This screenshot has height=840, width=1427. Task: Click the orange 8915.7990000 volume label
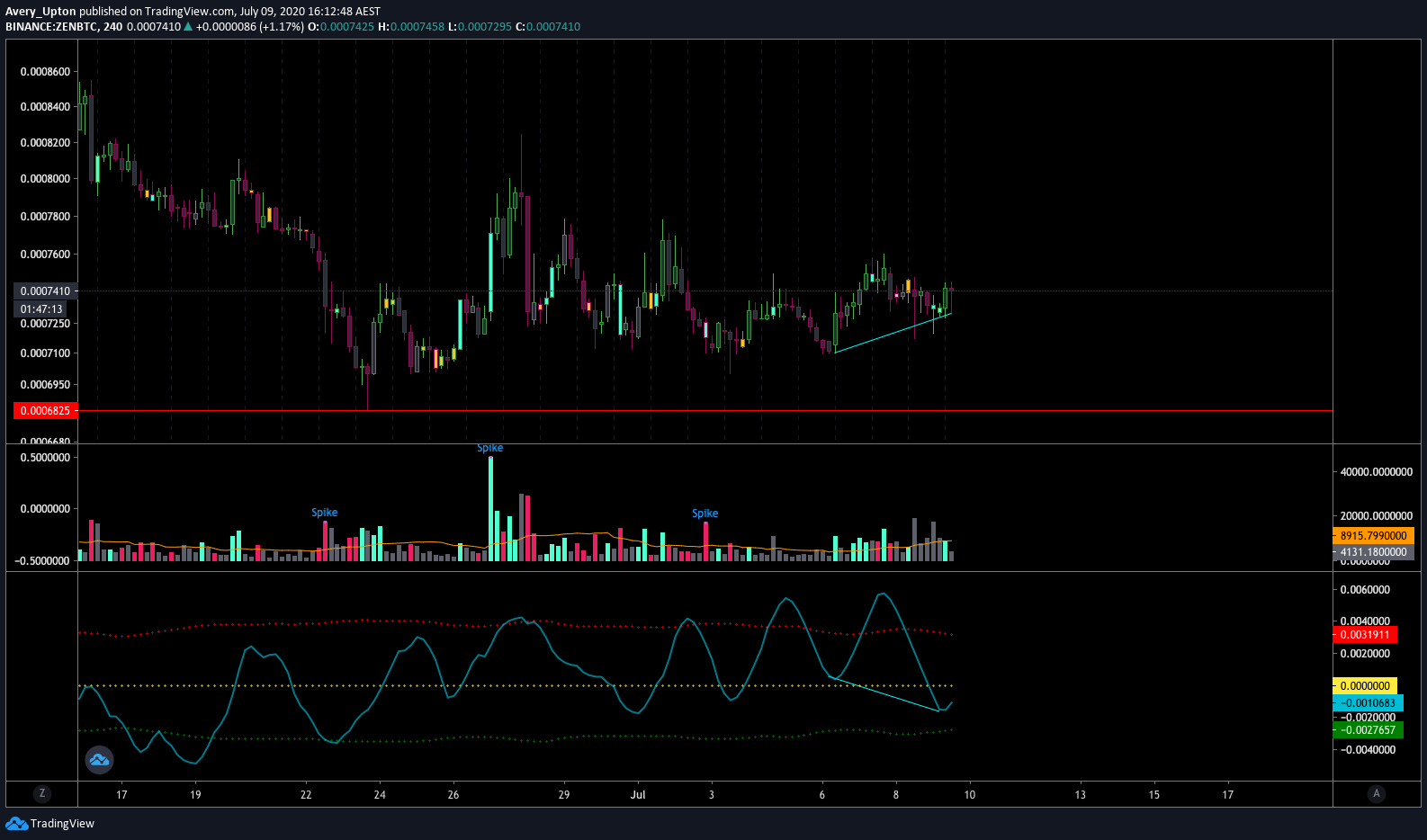coord(1373,536)
